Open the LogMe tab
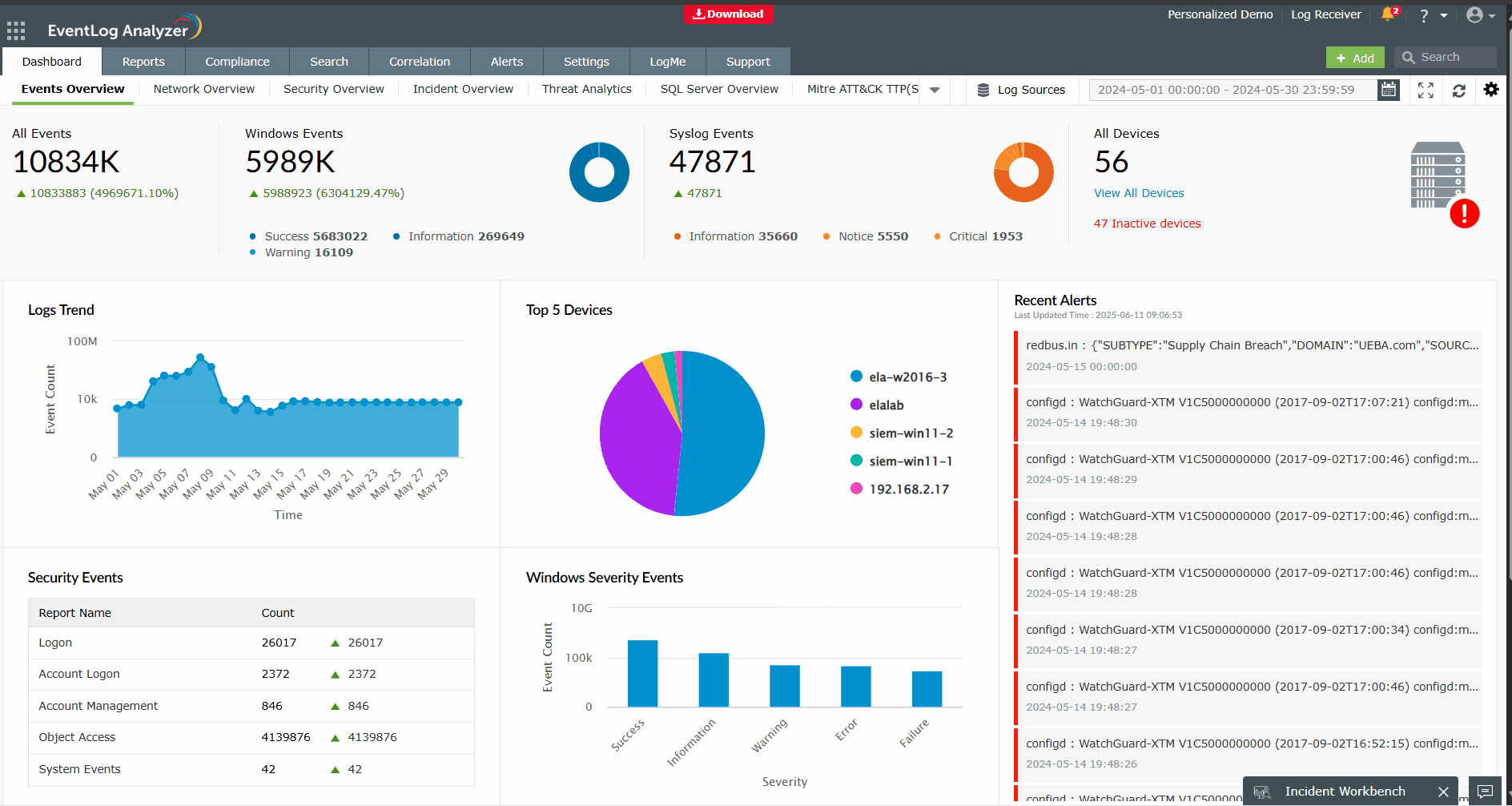1512x806 pixels. coord(668,62)
